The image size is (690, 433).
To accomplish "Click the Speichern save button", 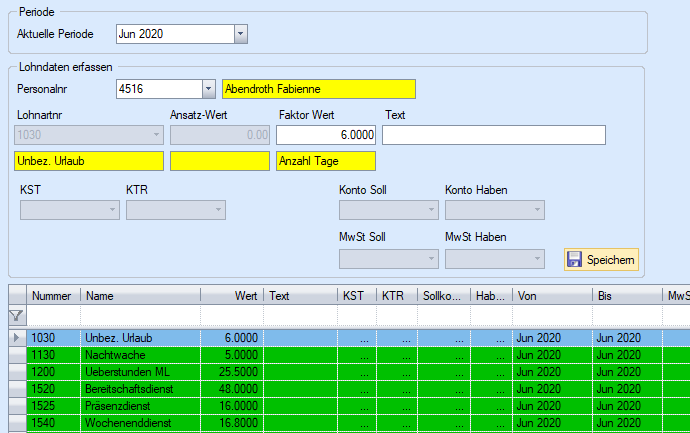I will pos(601,260).
